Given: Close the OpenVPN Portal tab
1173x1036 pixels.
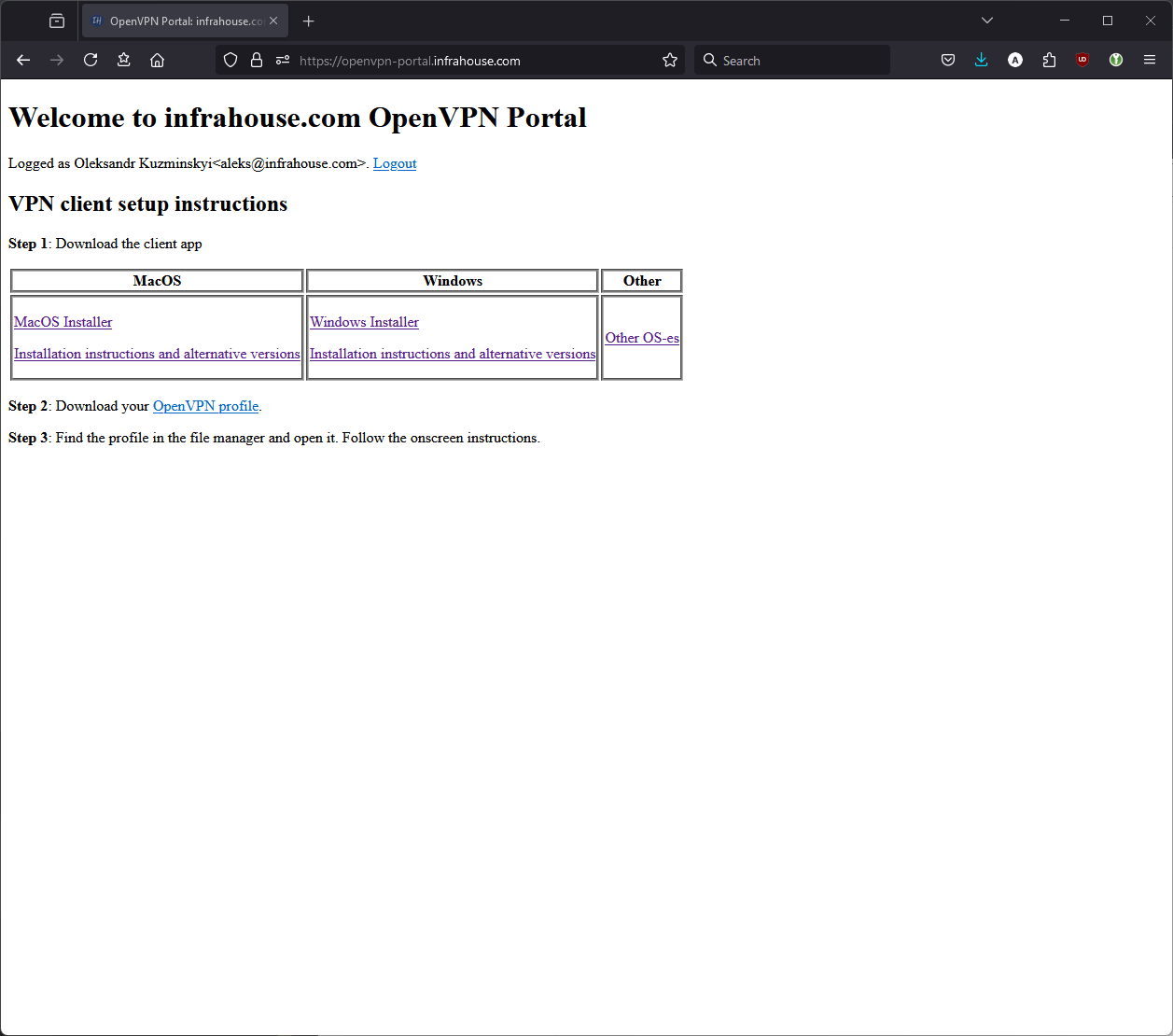Looking at the screenshot, I should pyautogui.click(x=273, y=21).
